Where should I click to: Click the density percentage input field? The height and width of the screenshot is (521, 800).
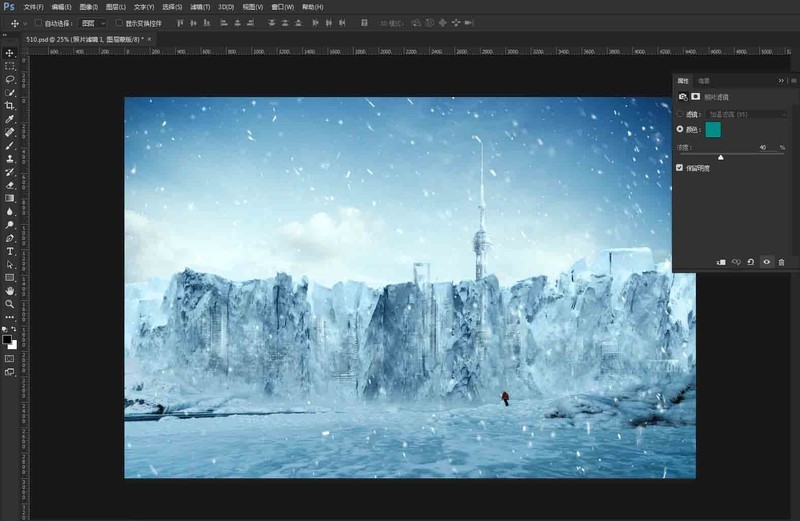(x=763, y=147)
